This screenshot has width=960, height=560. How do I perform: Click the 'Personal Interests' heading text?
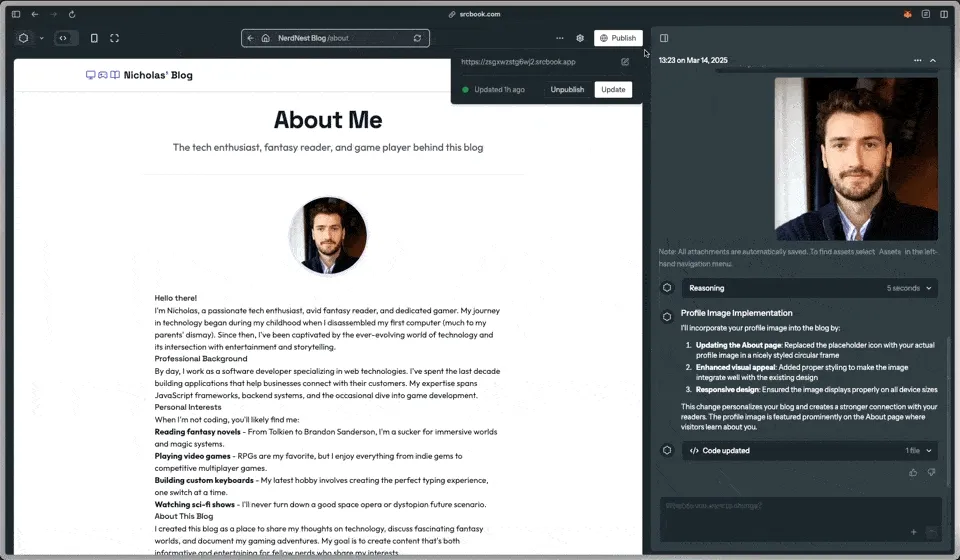188,407
